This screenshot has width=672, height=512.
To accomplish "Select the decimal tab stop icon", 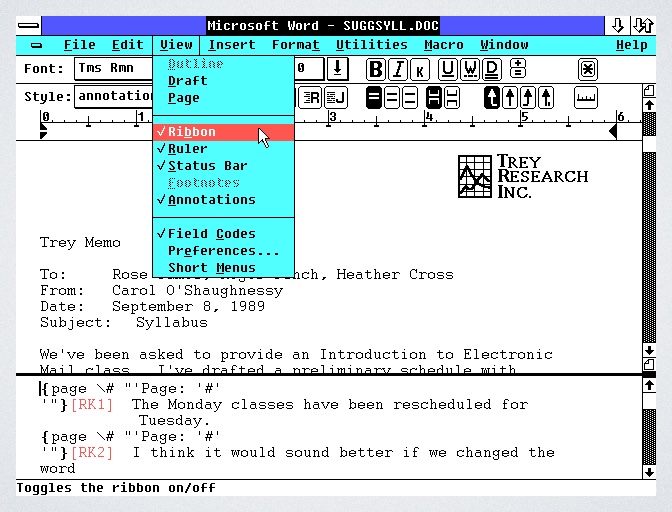I will [x=546, y=97].
